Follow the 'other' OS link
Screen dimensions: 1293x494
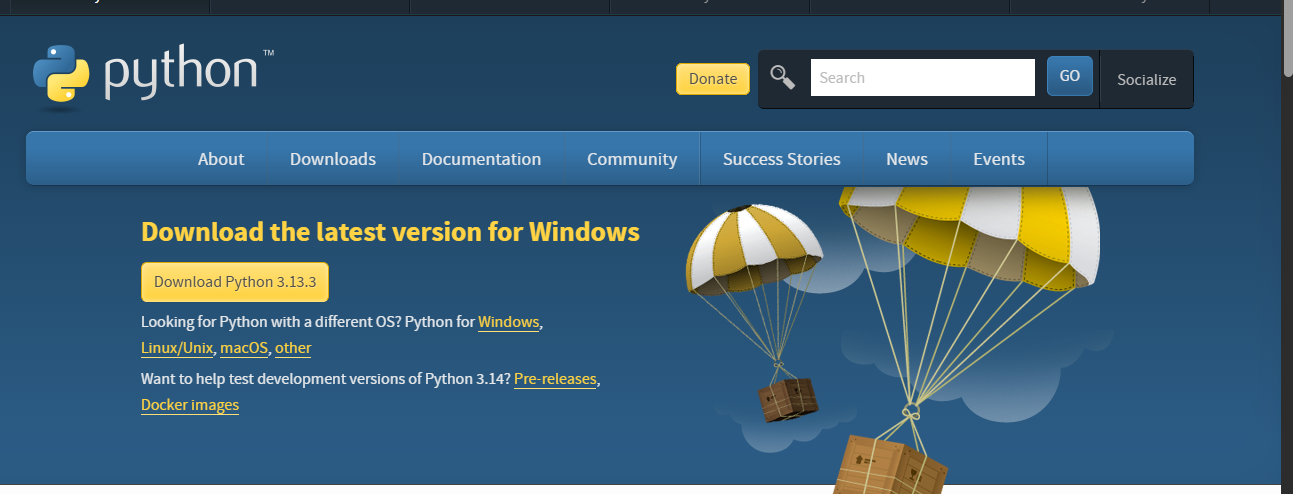click(x=293, y=348)
